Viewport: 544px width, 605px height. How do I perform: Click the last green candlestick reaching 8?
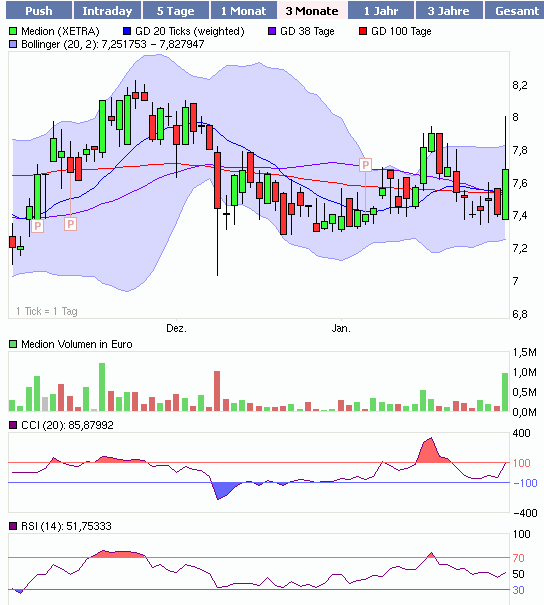505,194
